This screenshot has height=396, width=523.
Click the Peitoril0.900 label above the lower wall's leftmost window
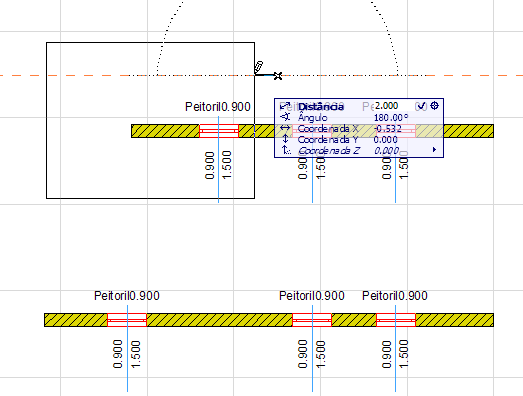click(127, 296)
